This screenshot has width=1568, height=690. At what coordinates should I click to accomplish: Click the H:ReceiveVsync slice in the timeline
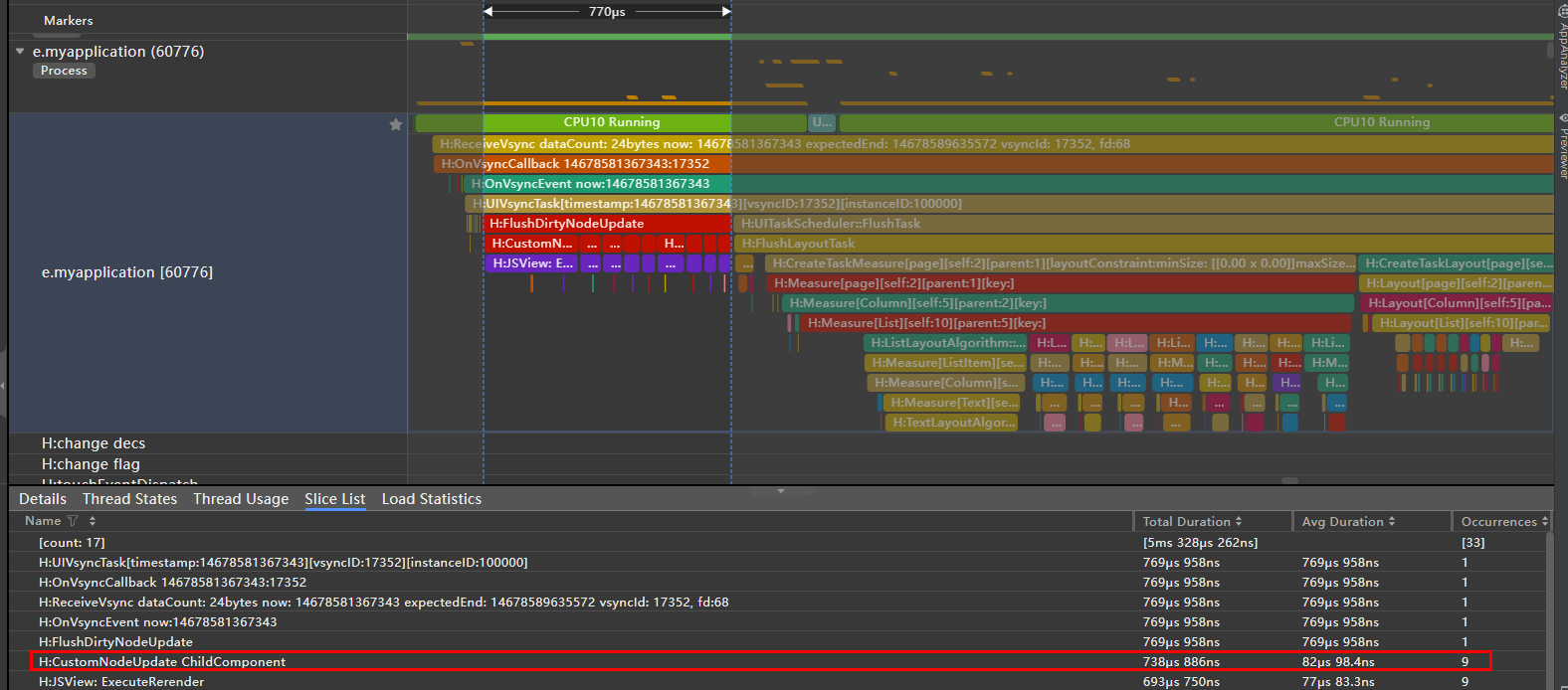click(993, 144)
